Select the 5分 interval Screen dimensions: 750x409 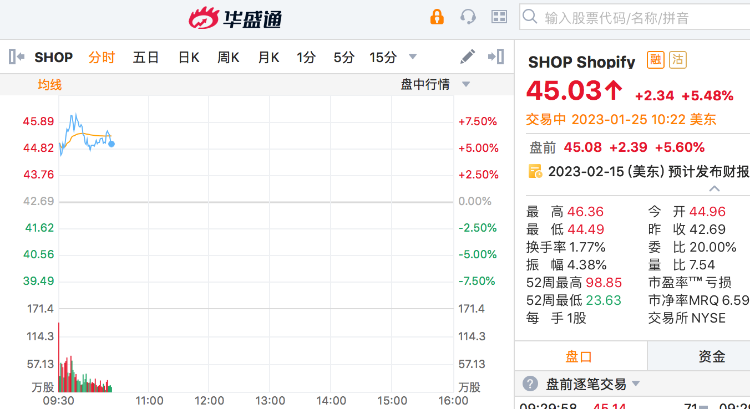344,57
